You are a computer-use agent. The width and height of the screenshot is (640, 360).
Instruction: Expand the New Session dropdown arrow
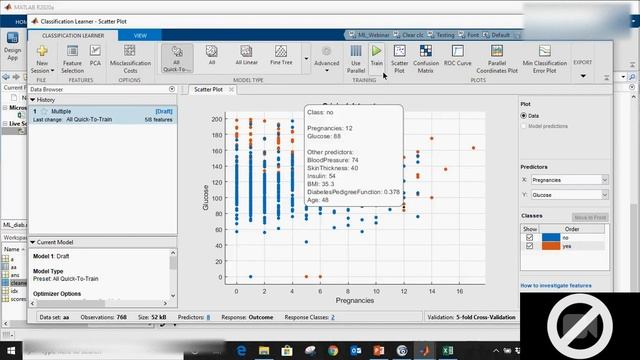pyautogui.click(x=52, y=71)
